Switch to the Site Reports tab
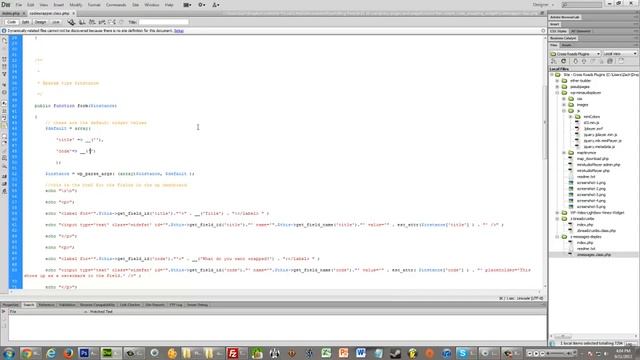Image resolution: width=640 pixels, height=360 pixels. point(155,305)
